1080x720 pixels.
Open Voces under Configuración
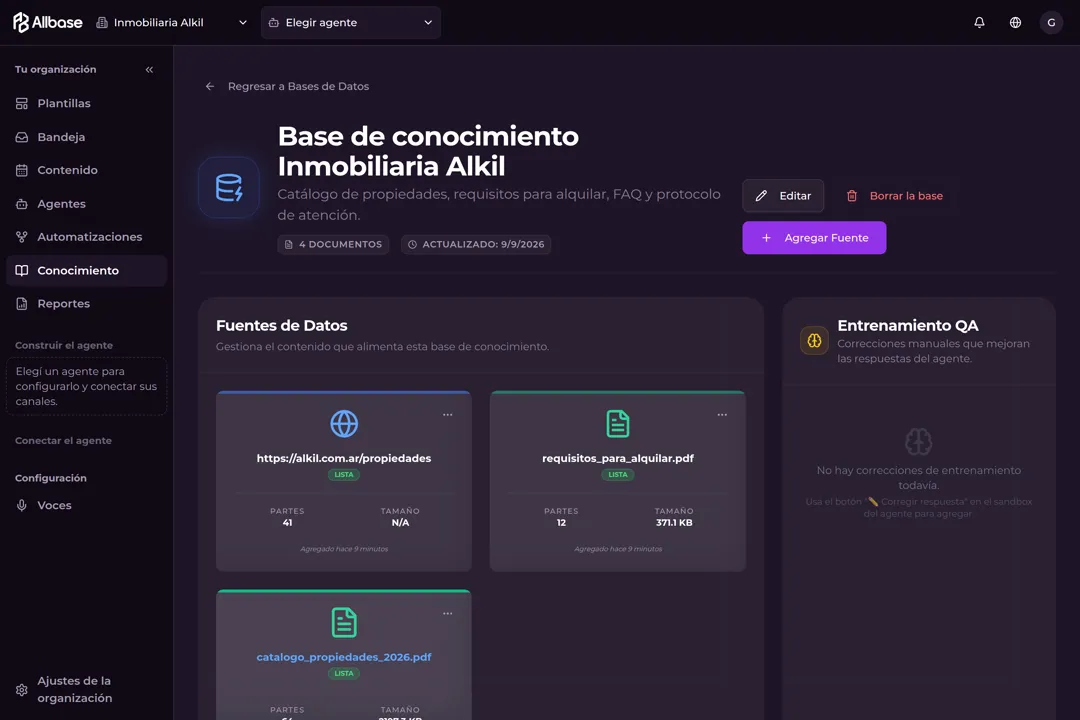tap(87, 506)
